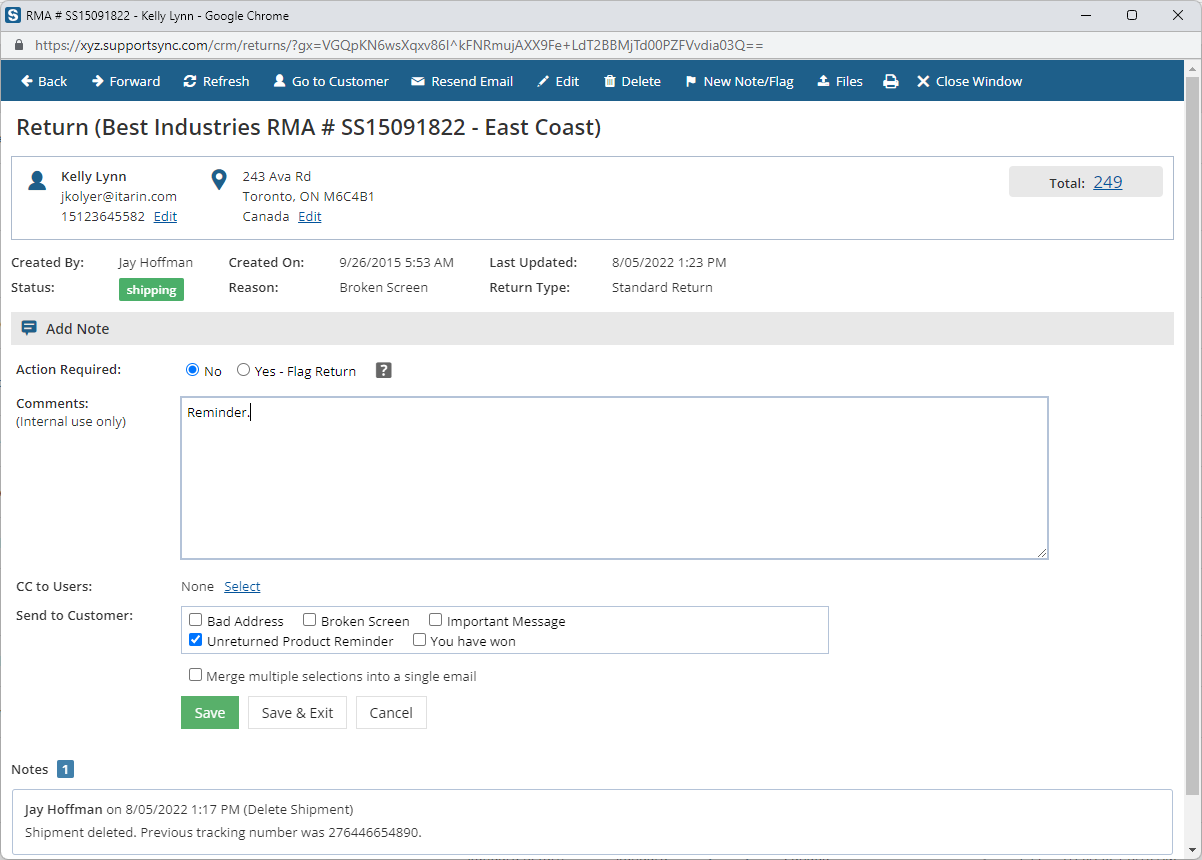Click the Save & Exit button

click(297, 713)
